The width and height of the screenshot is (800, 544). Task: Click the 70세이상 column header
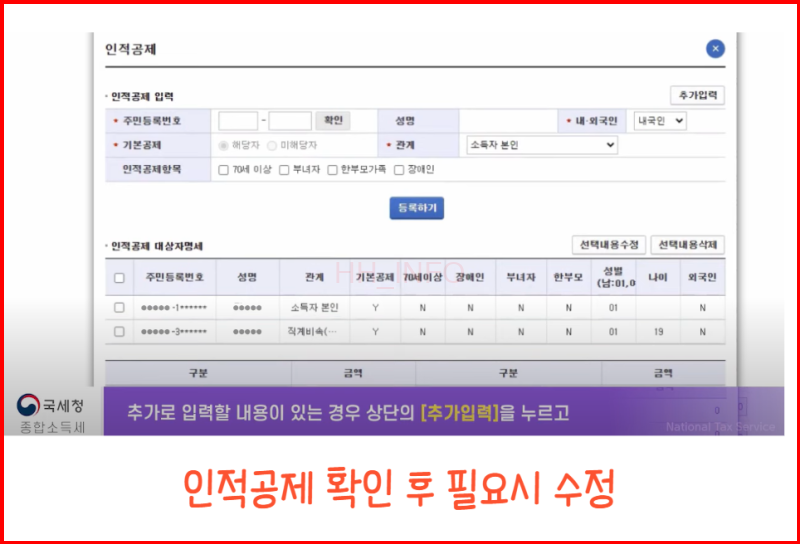point(423,277)
